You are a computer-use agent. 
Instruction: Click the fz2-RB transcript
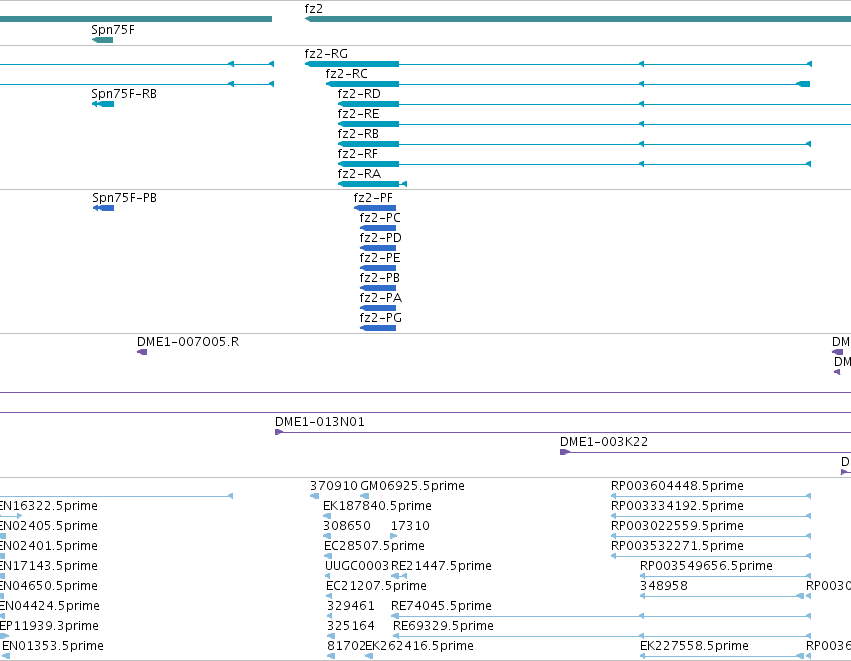point(574,144)
